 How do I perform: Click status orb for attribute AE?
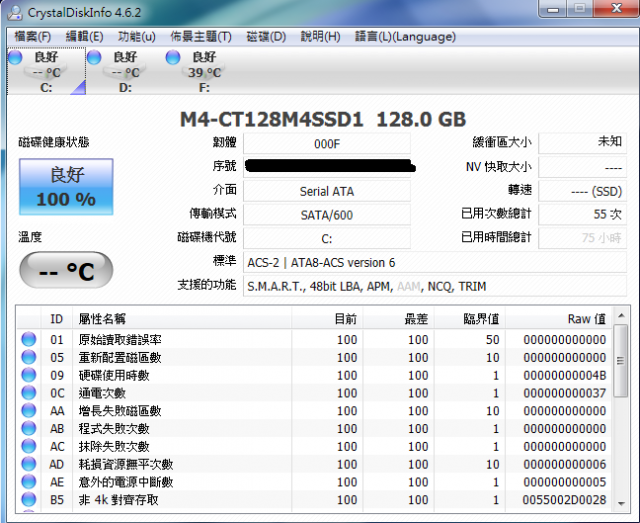pyautogui.click(x=29, y=482)
